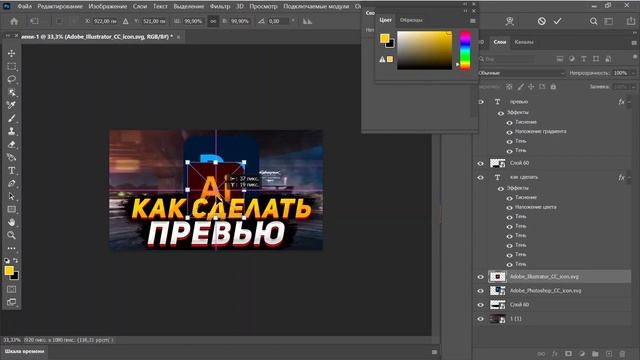Toggle the width-height aspect ratio link

coord(213,21)
